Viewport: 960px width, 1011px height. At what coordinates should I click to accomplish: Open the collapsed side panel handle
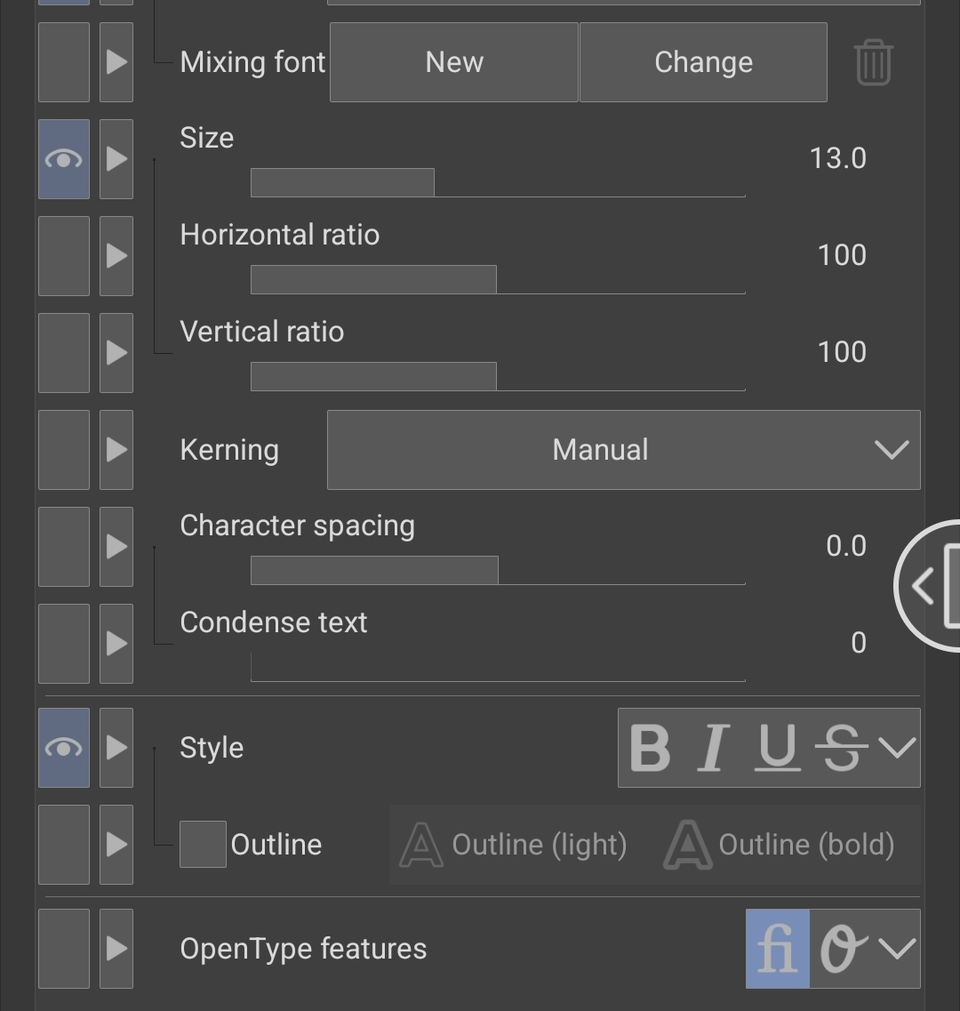point(928,585)
